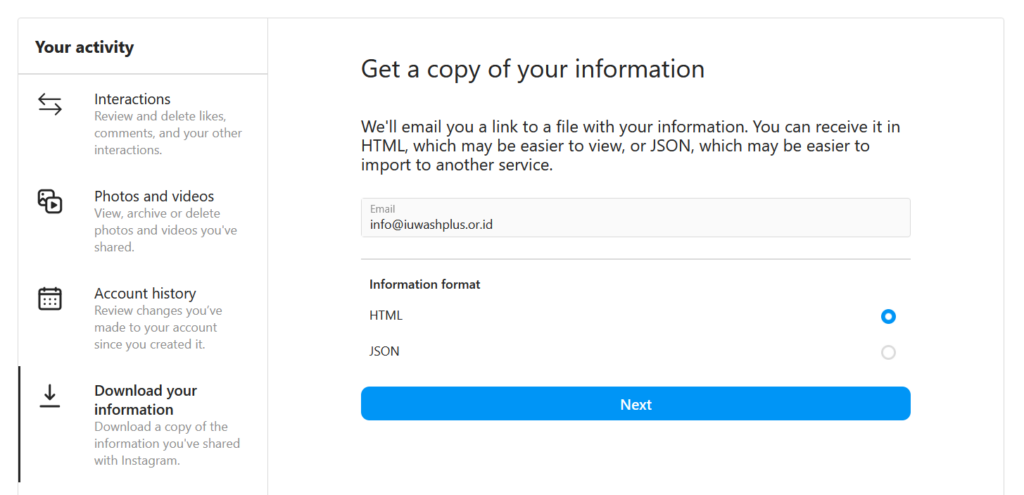1024x495 pixels.
Task: Click into the Email input field
Action: [635, 217]
